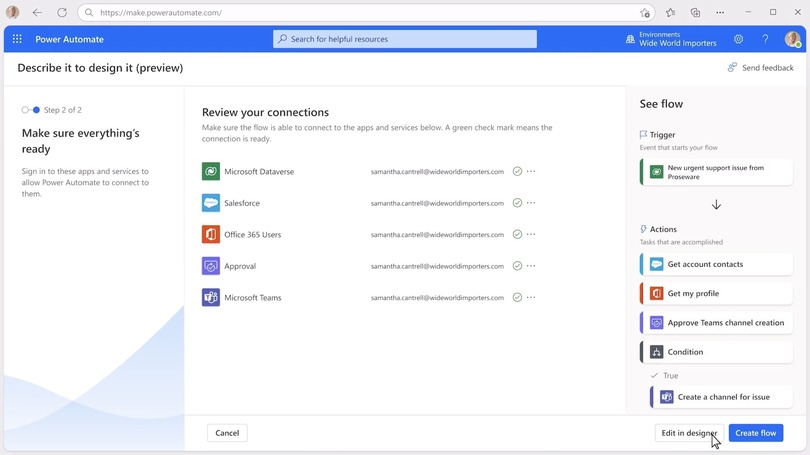Click the Microsoft Teams account email text
Screen dimensions: 810x455
tap(437, 297)
